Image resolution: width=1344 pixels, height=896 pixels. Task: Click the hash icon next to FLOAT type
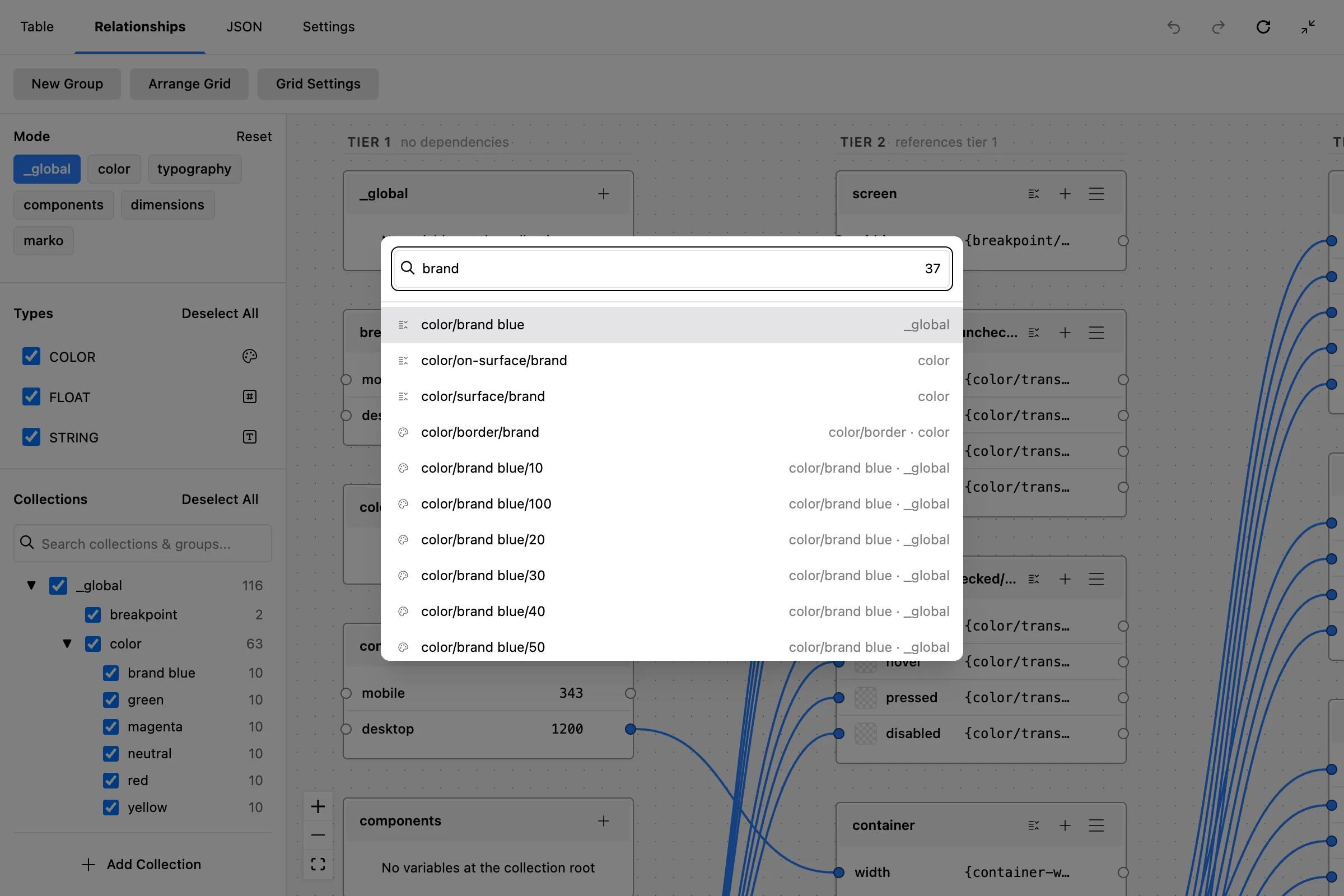[250, 396]
